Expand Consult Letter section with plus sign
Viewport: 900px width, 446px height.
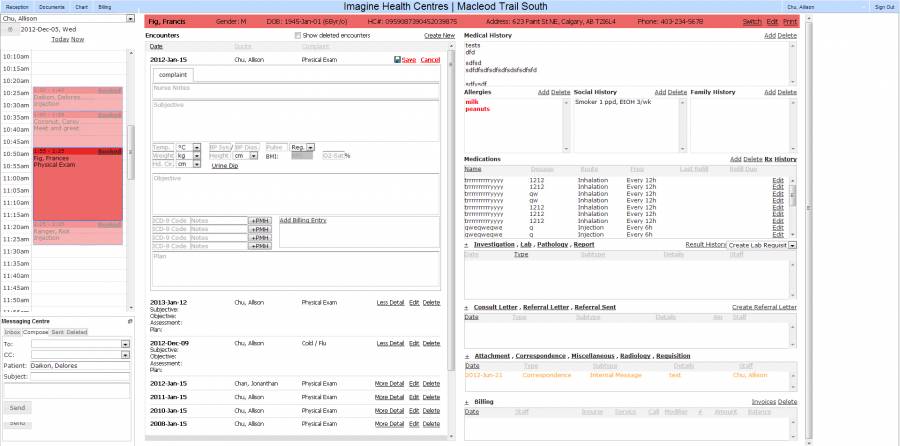point(466,307)
